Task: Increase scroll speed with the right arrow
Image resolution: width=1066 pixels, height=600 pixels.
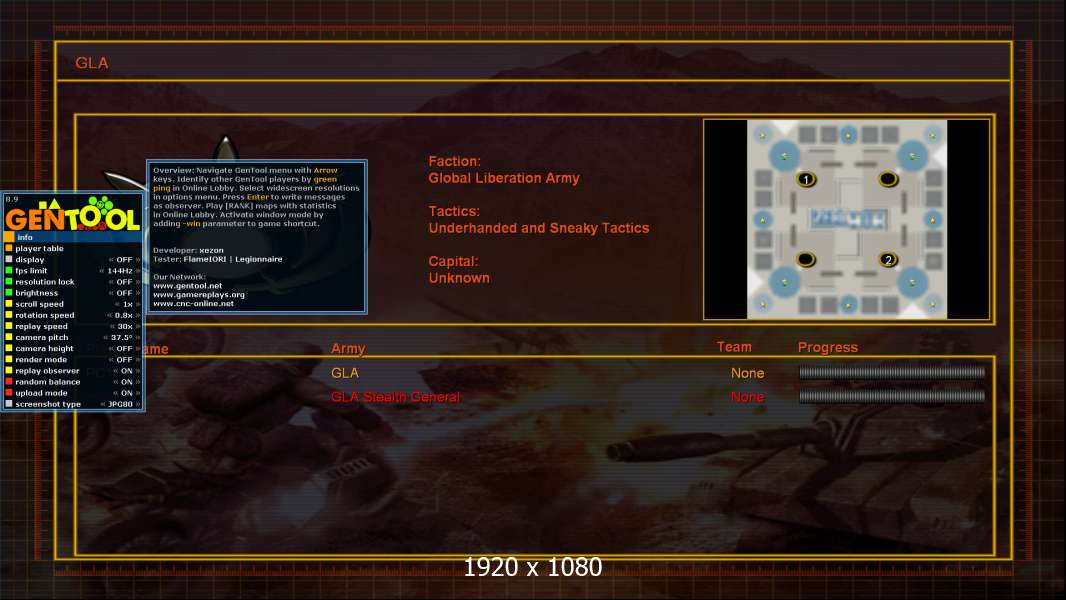Action: [138, 304]
